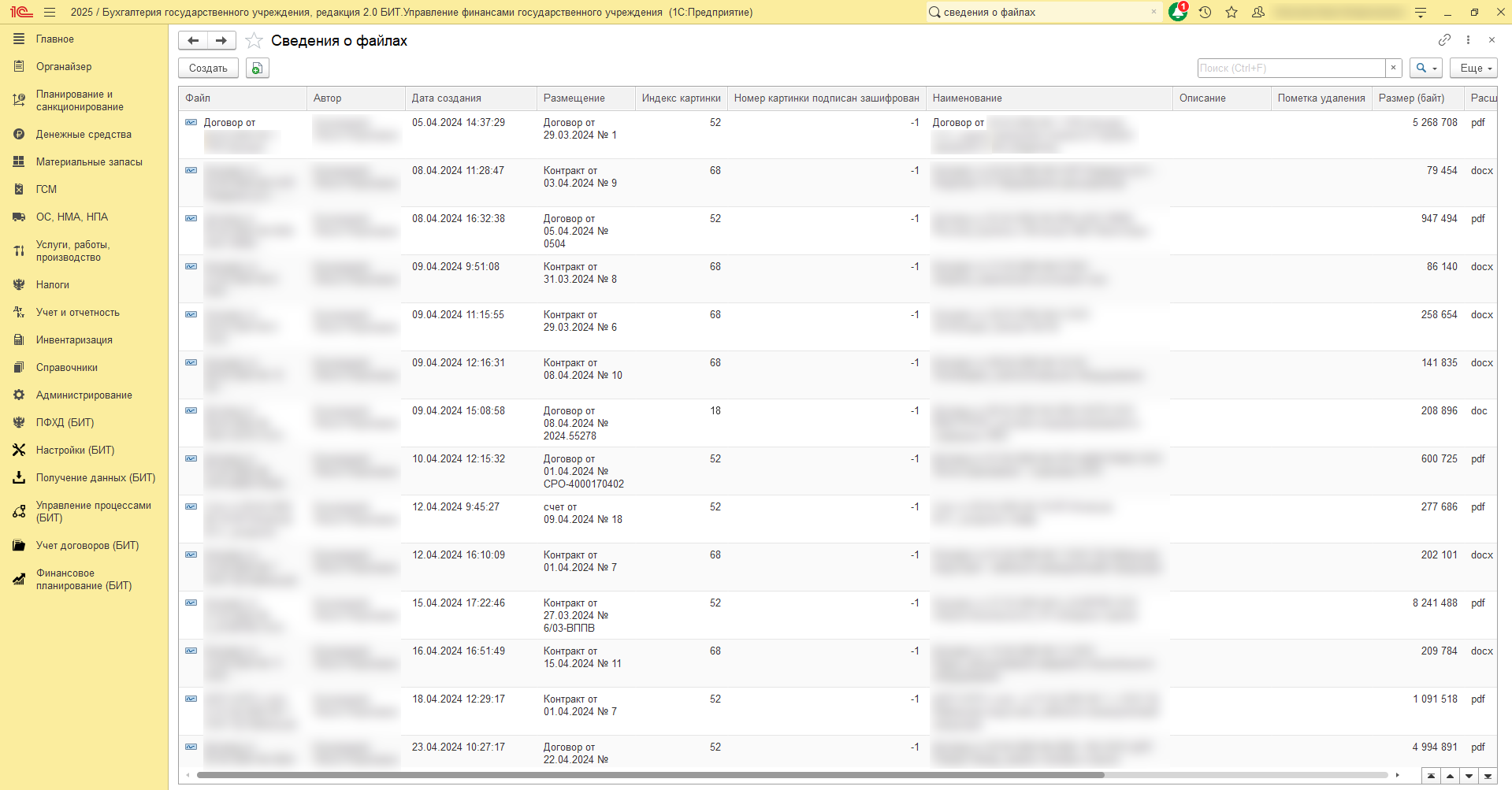Open the form's three-dot menu
Image resolution: width=1512 pixels, height=790 pixels.
1468,40
